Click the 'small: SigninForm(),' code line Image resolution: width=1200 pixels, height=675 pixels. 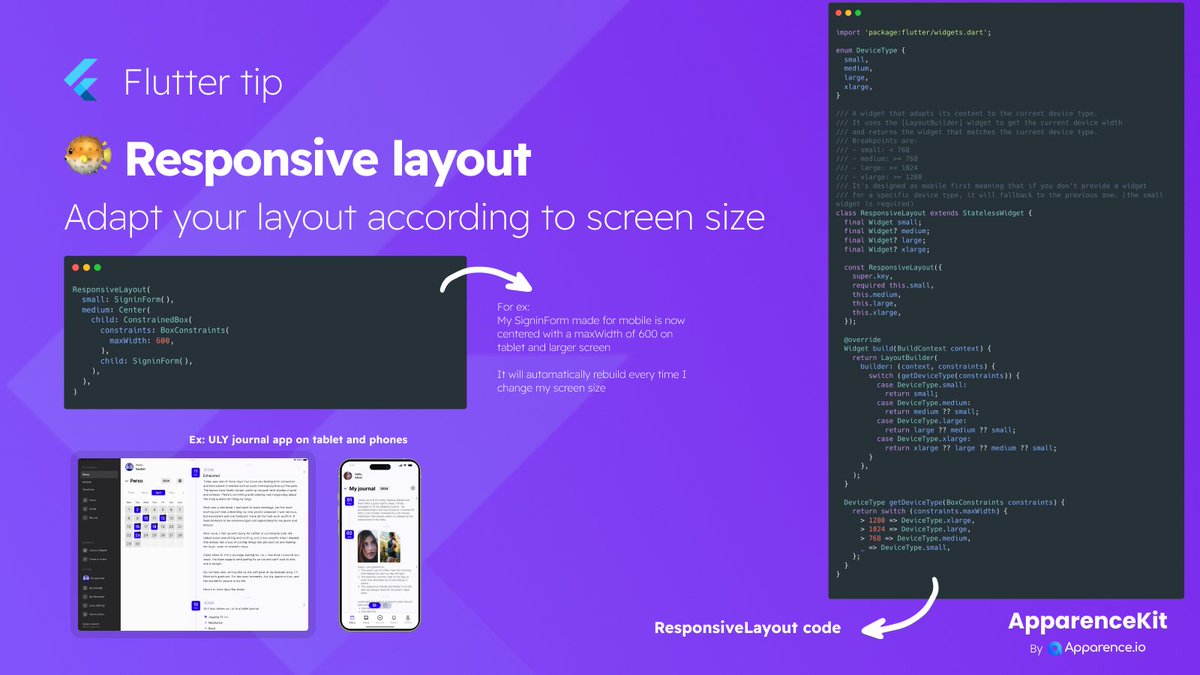coord(127,299)
